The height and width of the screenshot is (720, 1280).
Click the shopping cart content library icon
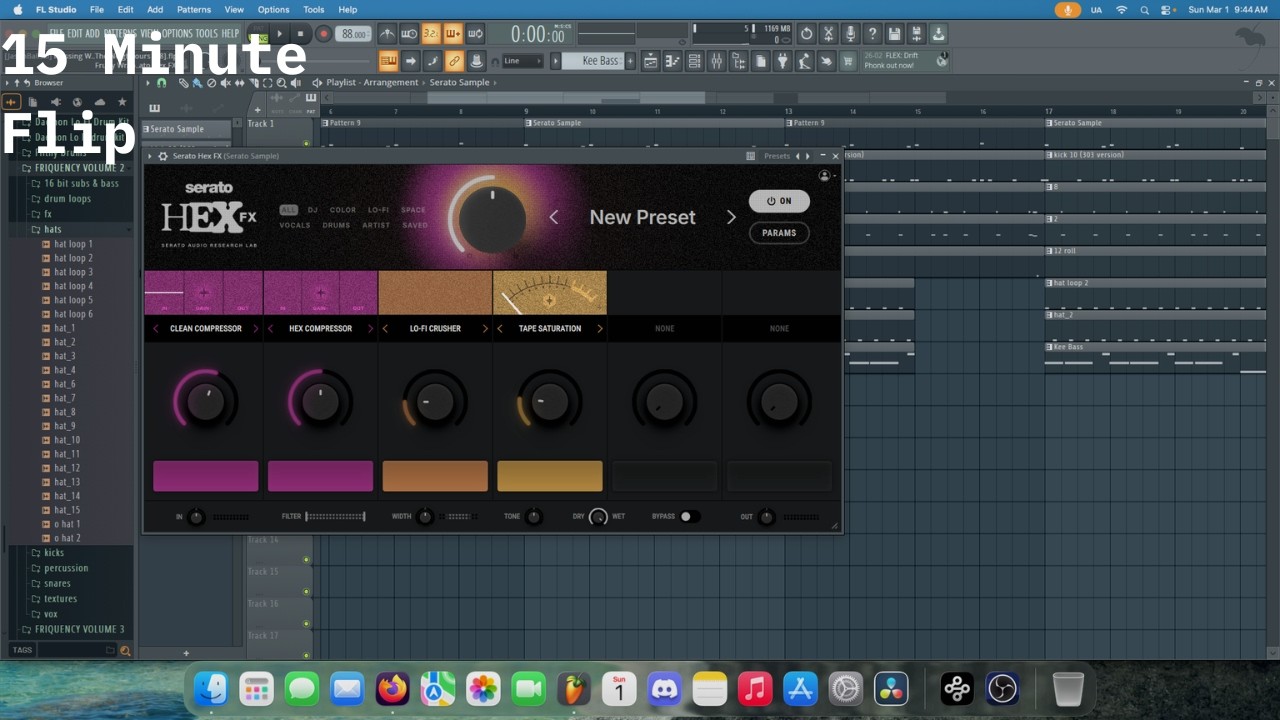coord(848,61)
